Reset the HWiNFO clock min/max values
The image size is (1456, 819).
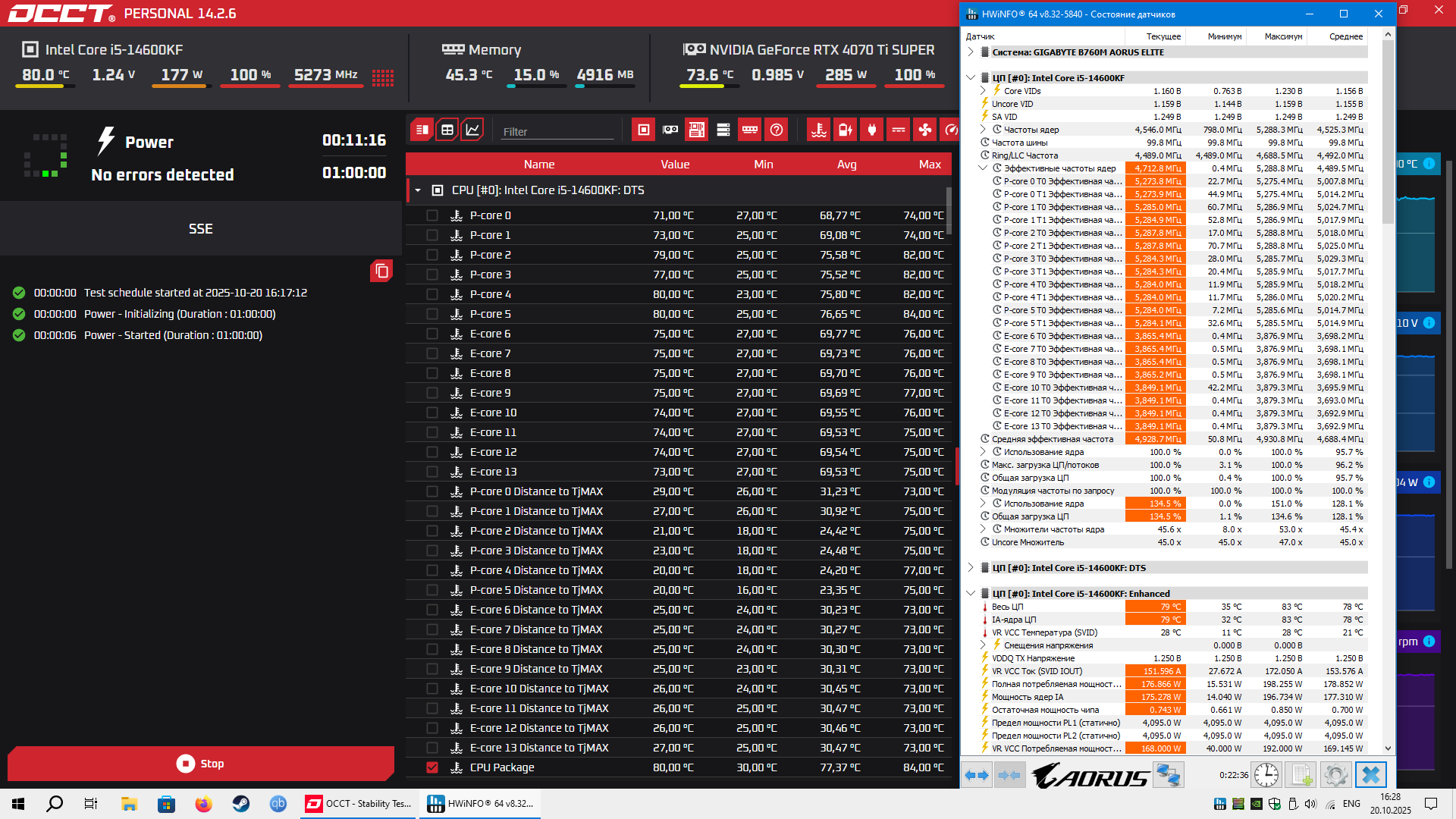pyautogui.click(x=1266, y=775)
